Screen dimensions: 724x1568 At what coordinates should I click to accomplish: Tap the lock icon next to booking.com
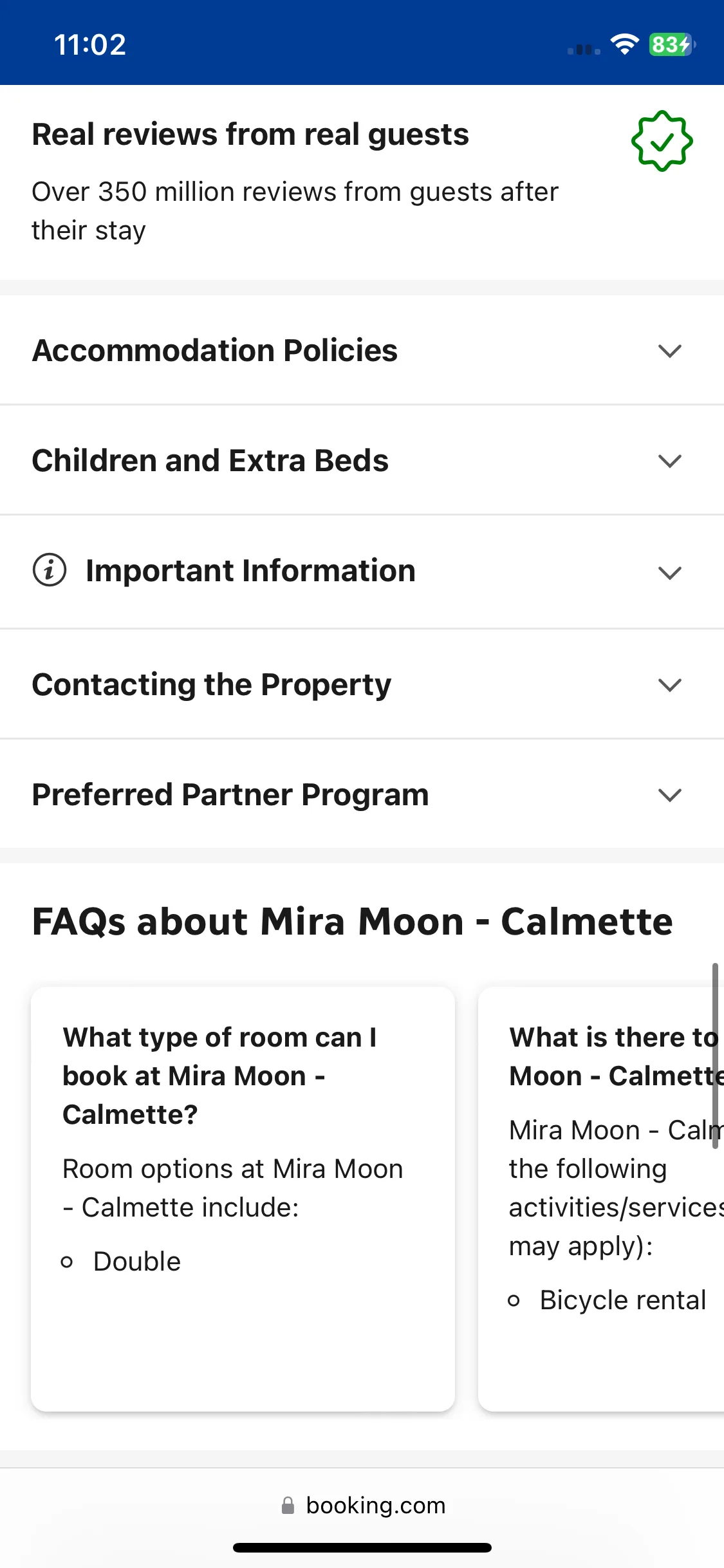(x=288, y=1505)
